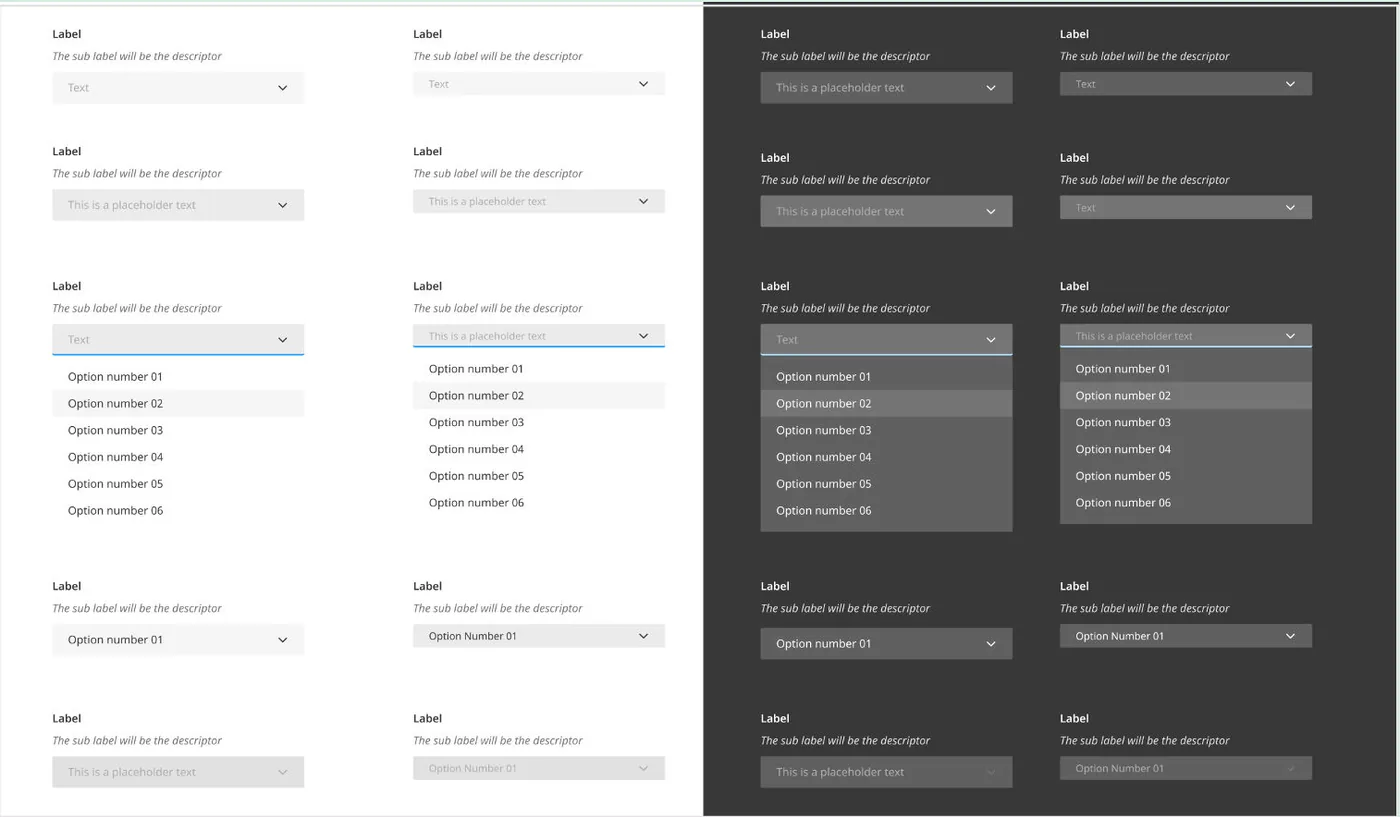Open compact light enabled 'Option Number 01' dropdown

click(539, 636)
